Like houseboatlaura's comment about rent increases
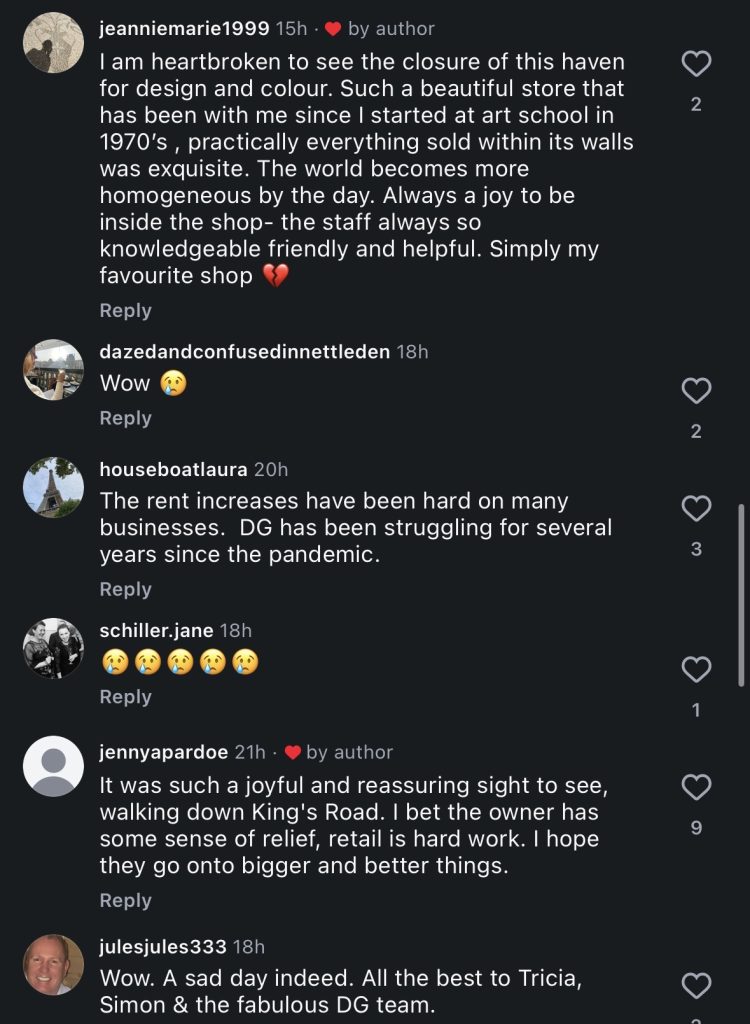 point(696,508)
